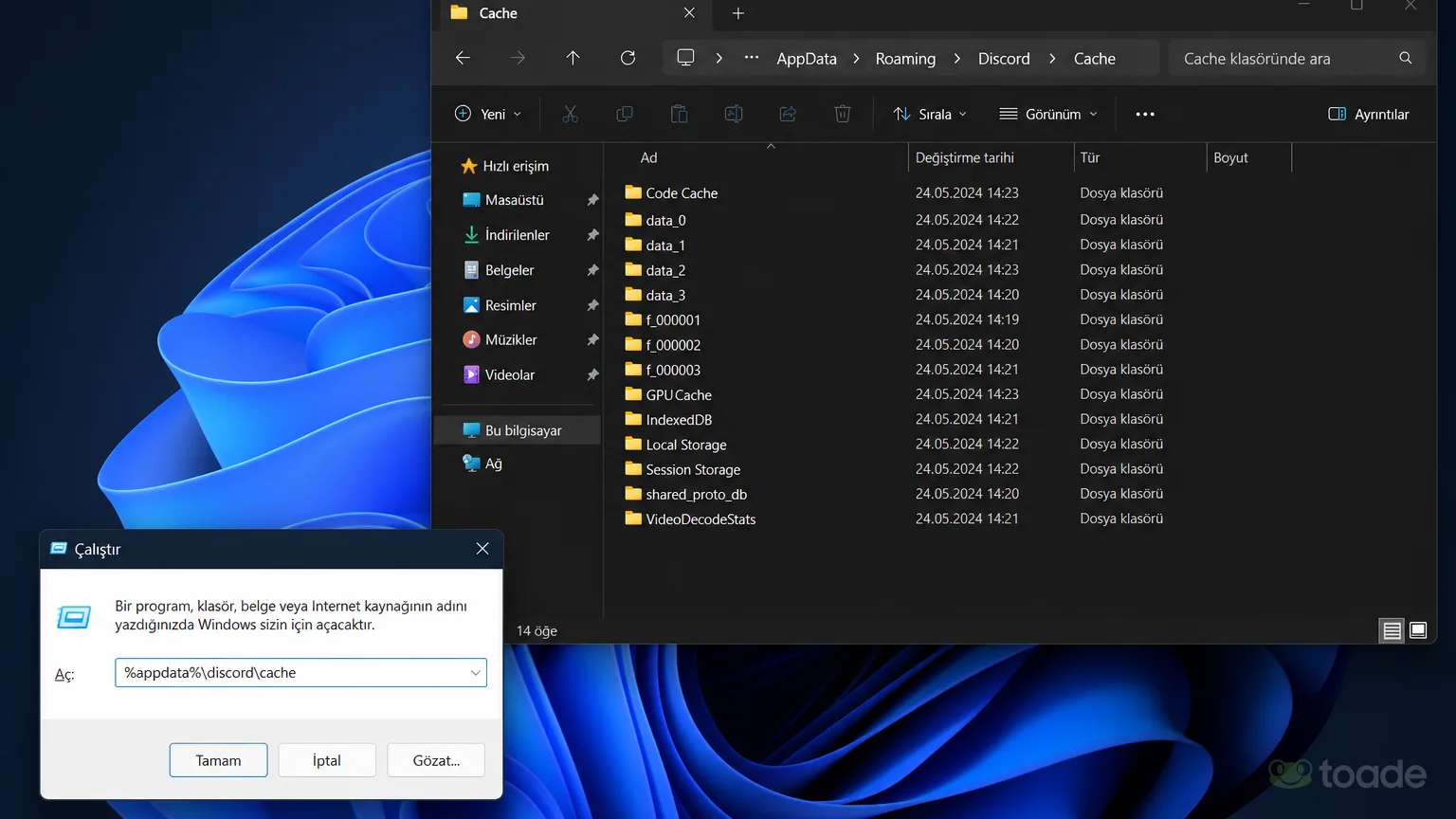Go back in File Explorer navigation

pyautogui.click(x=463, y=58)
